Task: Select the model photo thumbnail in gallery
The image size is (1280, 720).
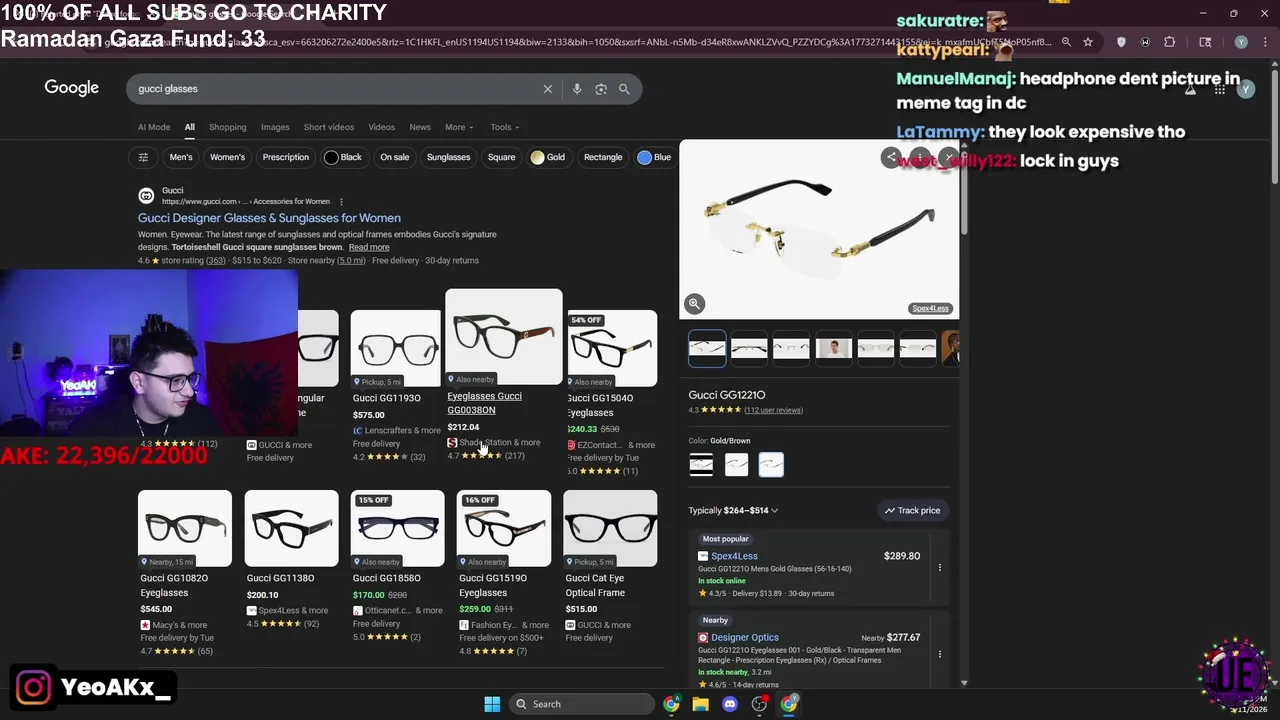Action: pos(833,348)
